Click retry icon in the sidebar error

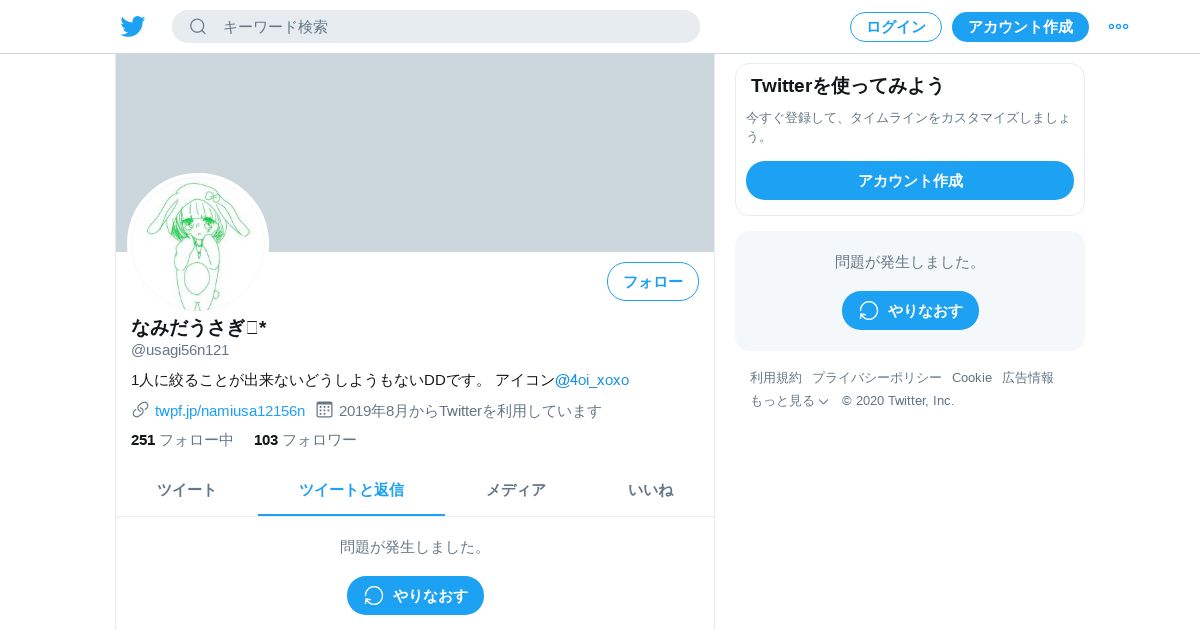click(x=869, y=310)
